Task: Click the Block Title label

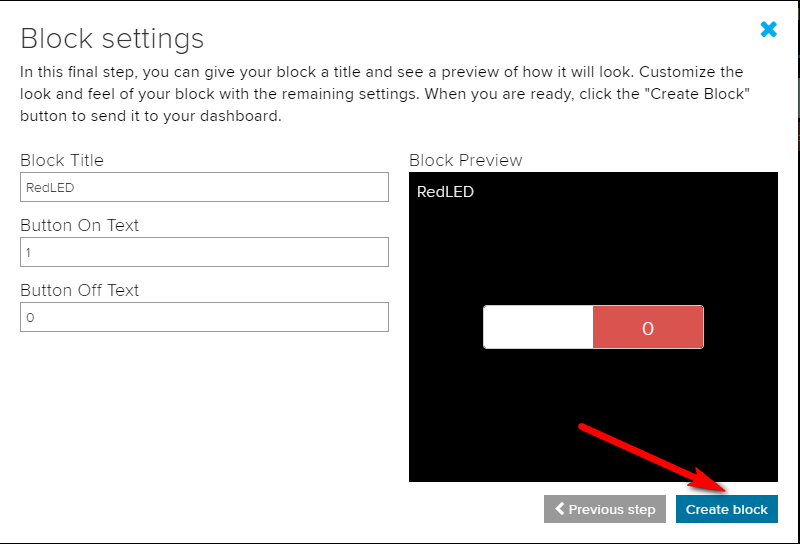Action: [62, 160]
